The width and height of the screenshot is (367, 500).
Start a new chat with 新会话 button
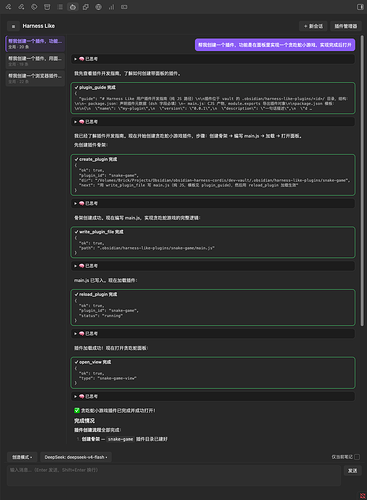tap(313, 26)
